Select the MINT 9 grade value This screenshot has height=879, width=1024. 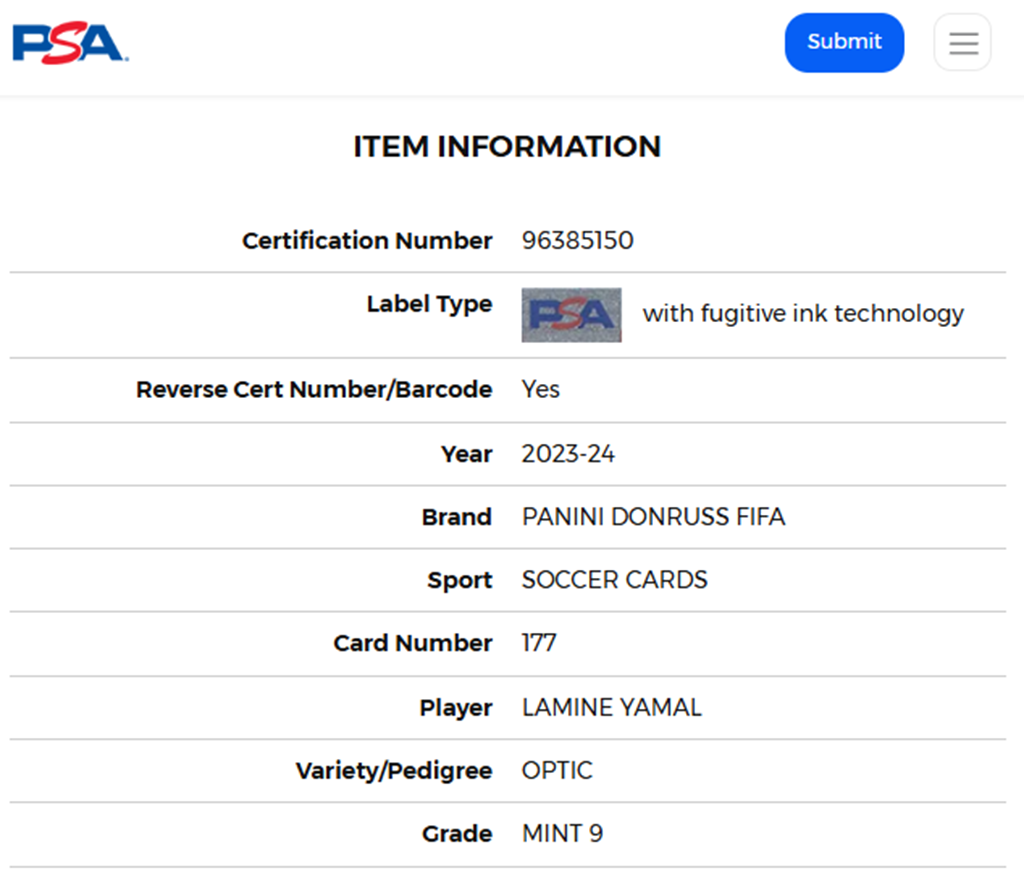coord(562,834)
